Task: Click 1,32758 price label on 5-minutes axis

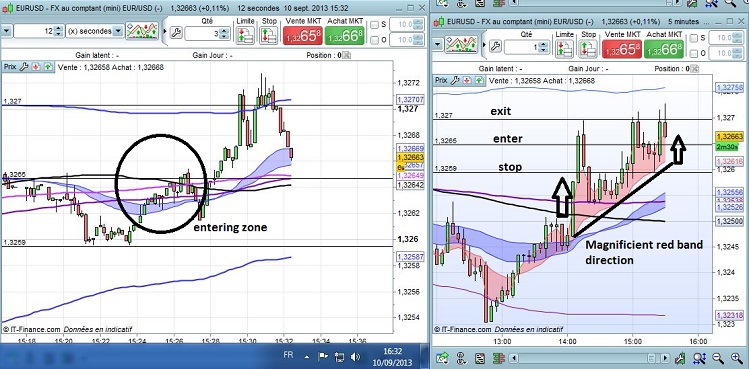Action: [728, 87]
